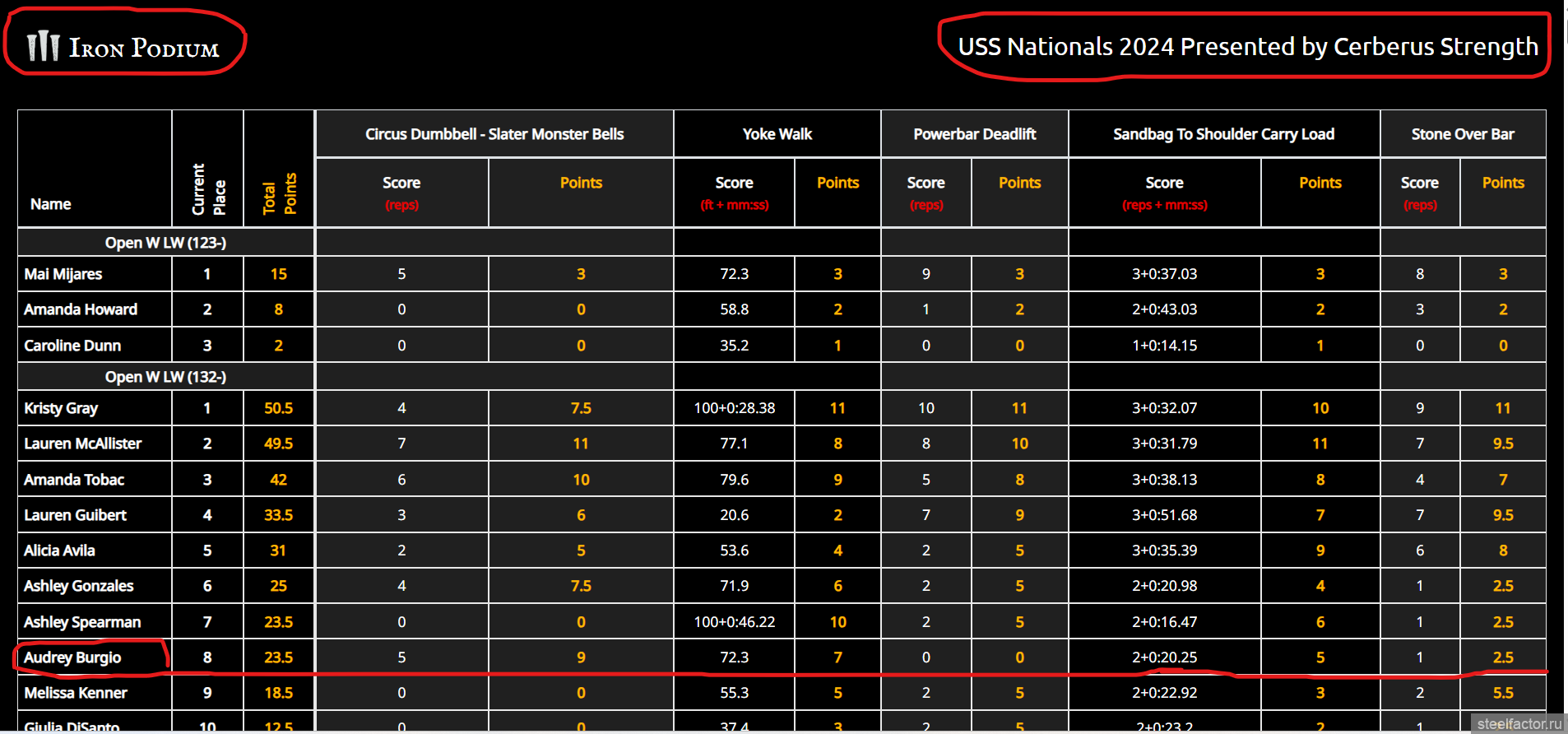Click the Current Place column header

point(207,189)
